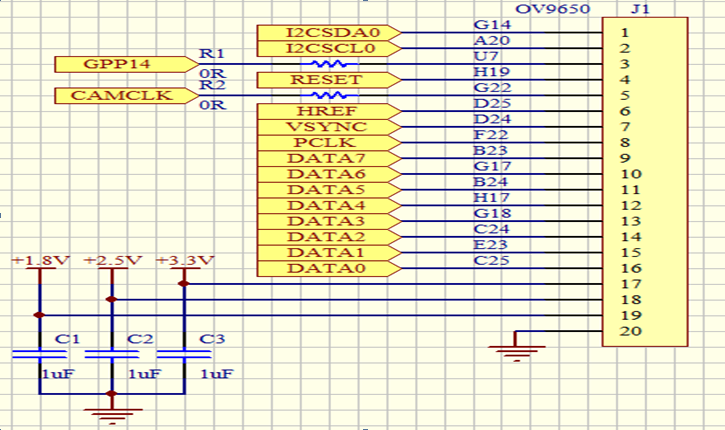Image resolution: width=725 pixels, height=430 pixels.
Task: Click the J1 designator
Action: [x=640, y=9]
